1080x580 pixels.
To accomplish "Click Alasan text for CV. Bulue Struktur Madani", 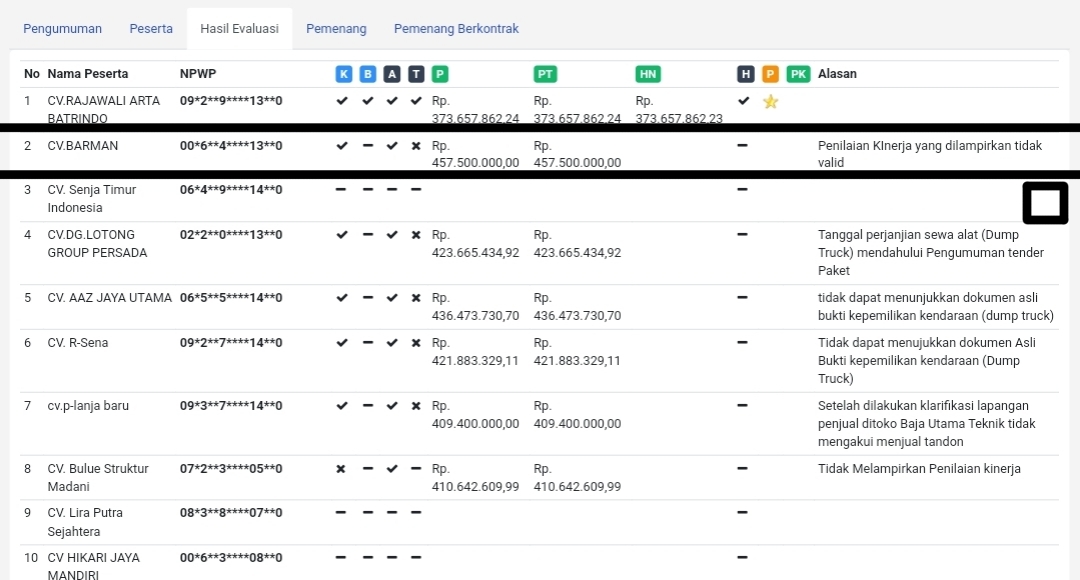I will (x=919, y=469).
